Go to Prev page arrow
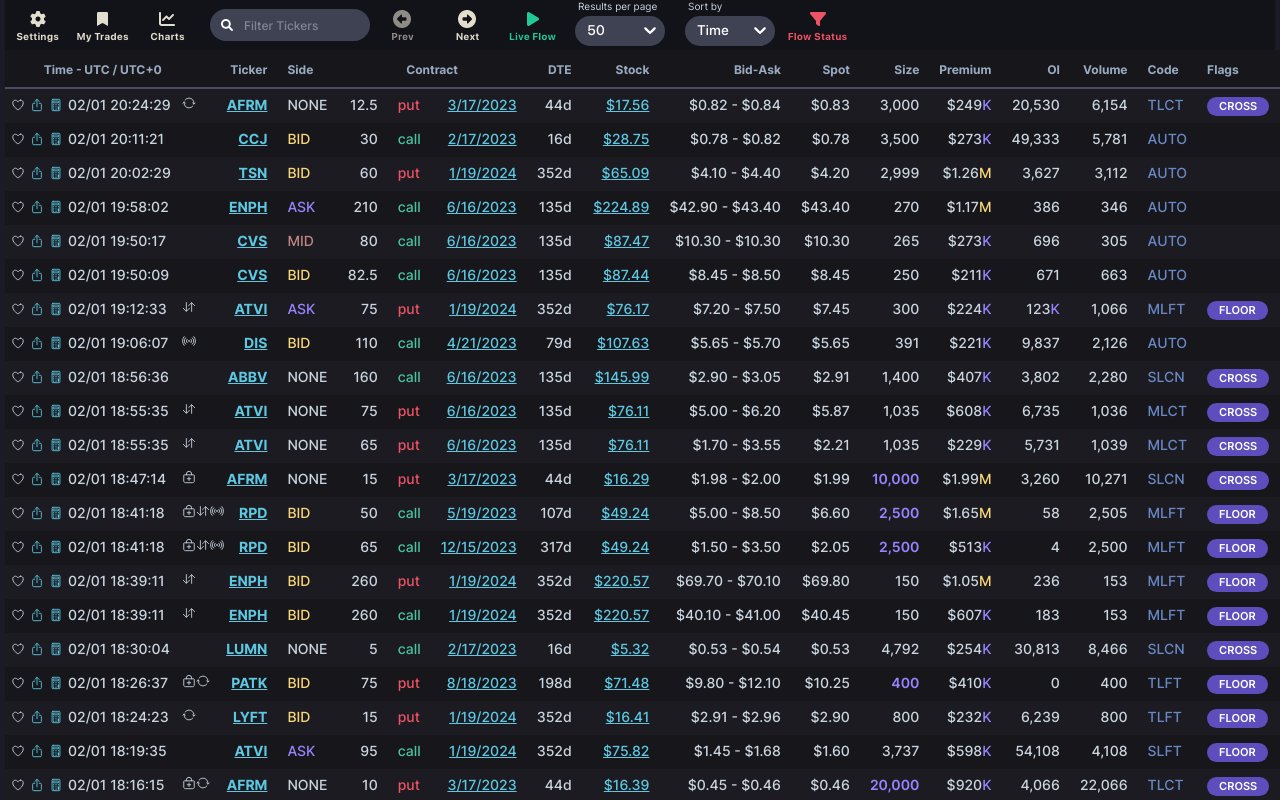 (x=402, y=19)
